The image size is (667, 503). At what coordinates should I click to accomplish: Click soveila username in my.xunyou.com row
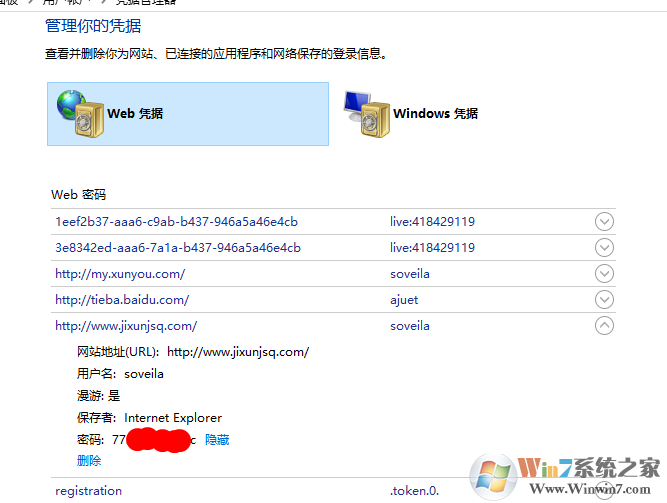[410, 274]
